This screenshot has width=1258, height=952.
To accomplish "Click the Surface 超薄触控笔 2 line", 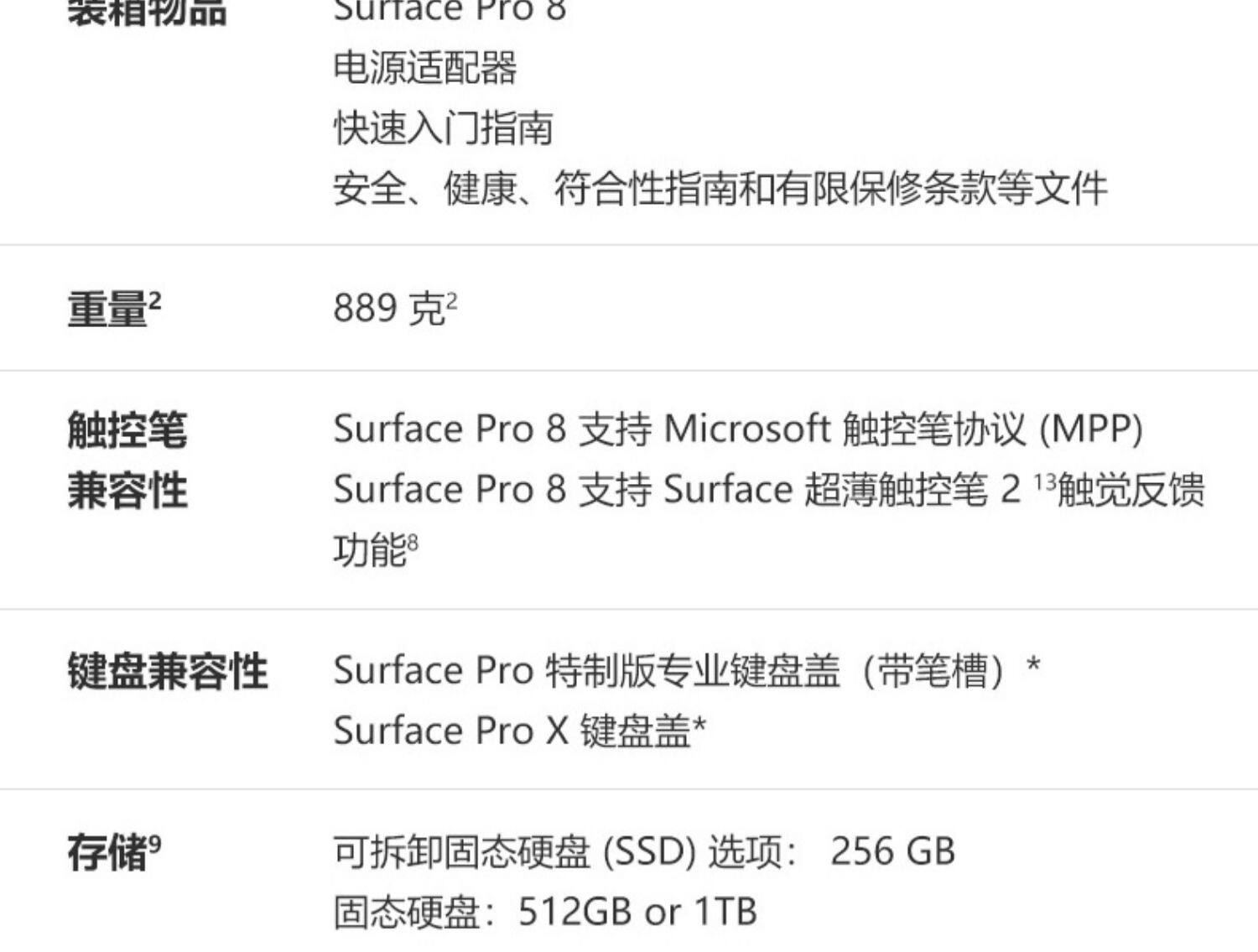I will tap(676, 490).
